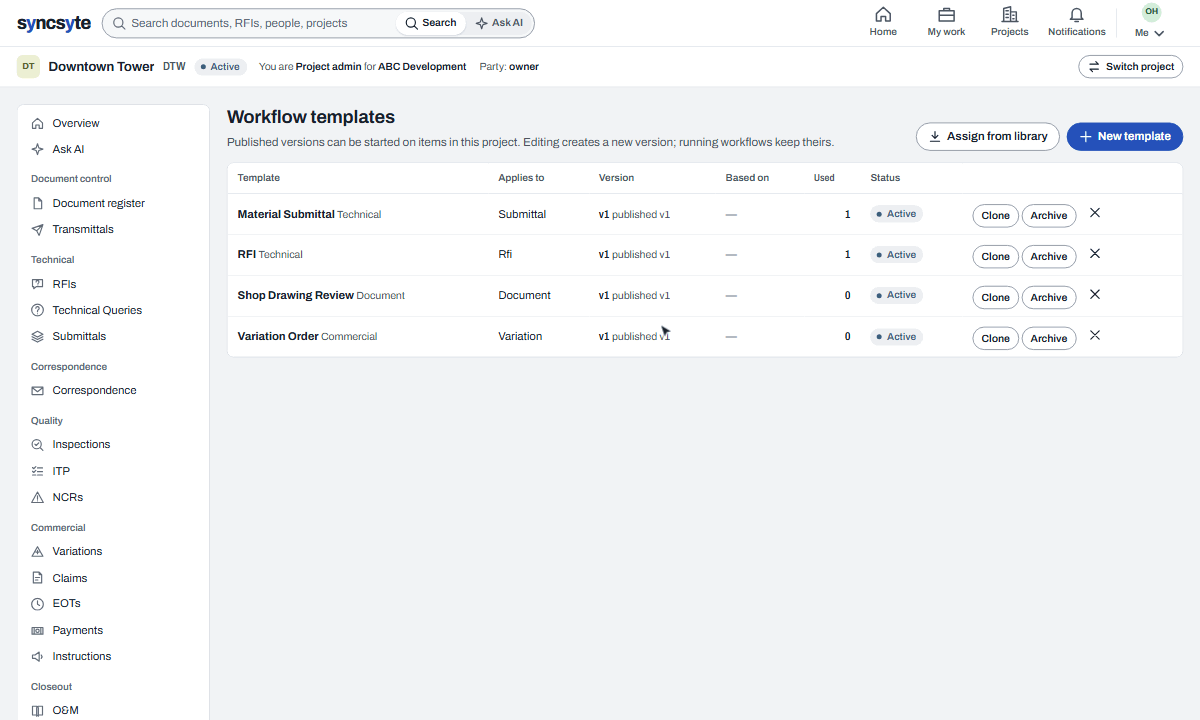
Task: Open the Notifications bell
Action: click(1076, 15)
